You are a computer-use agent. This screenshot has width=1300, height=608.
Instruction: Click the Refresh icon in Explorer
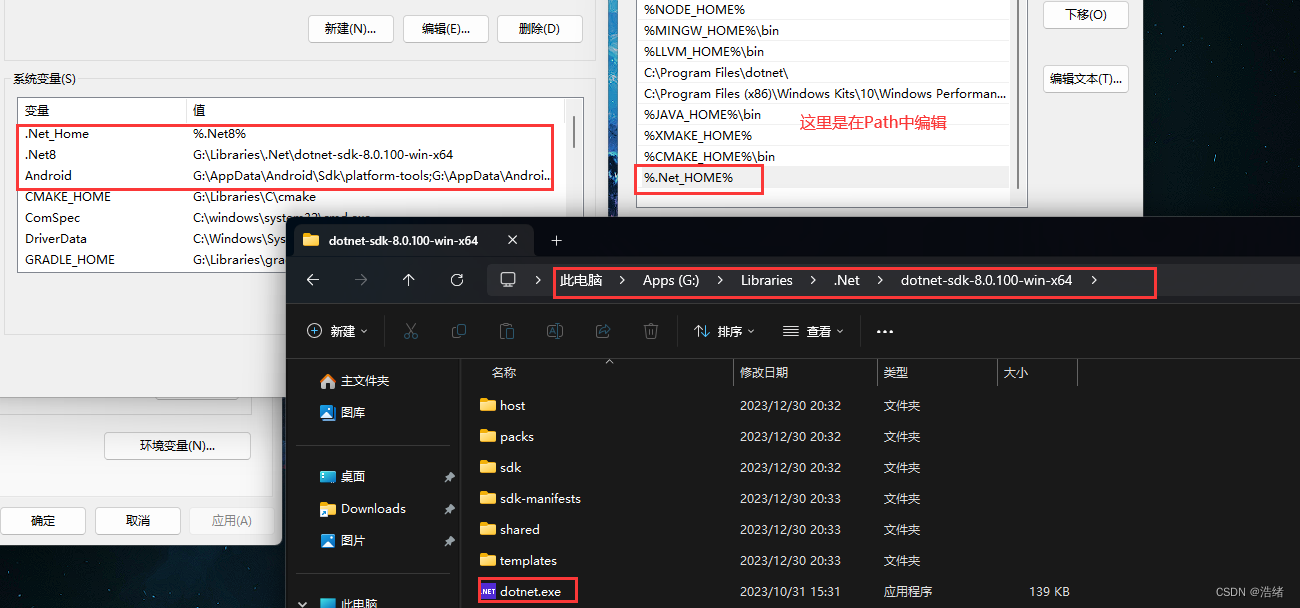click(x=457, y=280)
